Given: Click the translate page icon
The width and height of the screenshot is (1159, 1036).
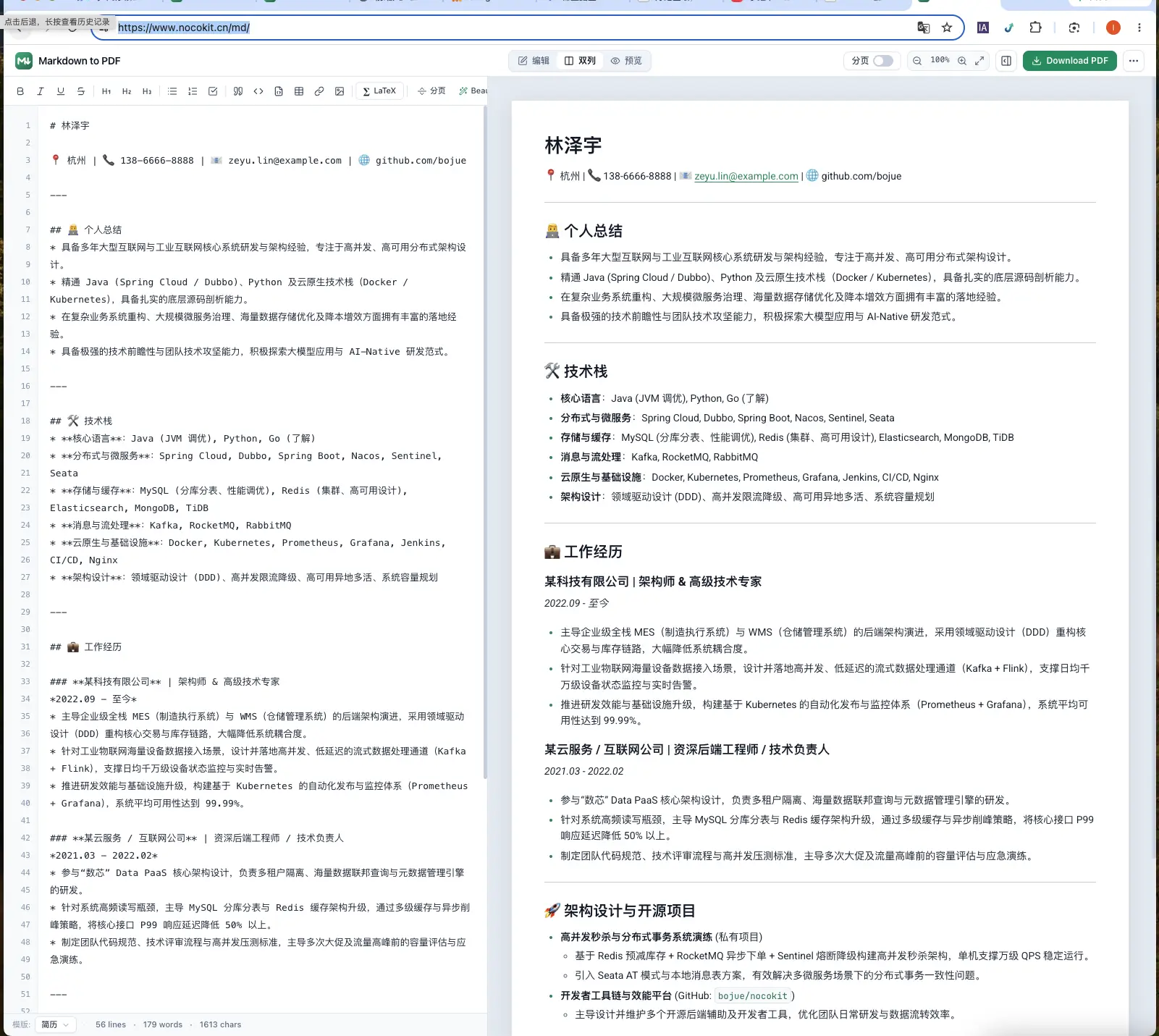Looking at the screenshot, I should (923, 28).
